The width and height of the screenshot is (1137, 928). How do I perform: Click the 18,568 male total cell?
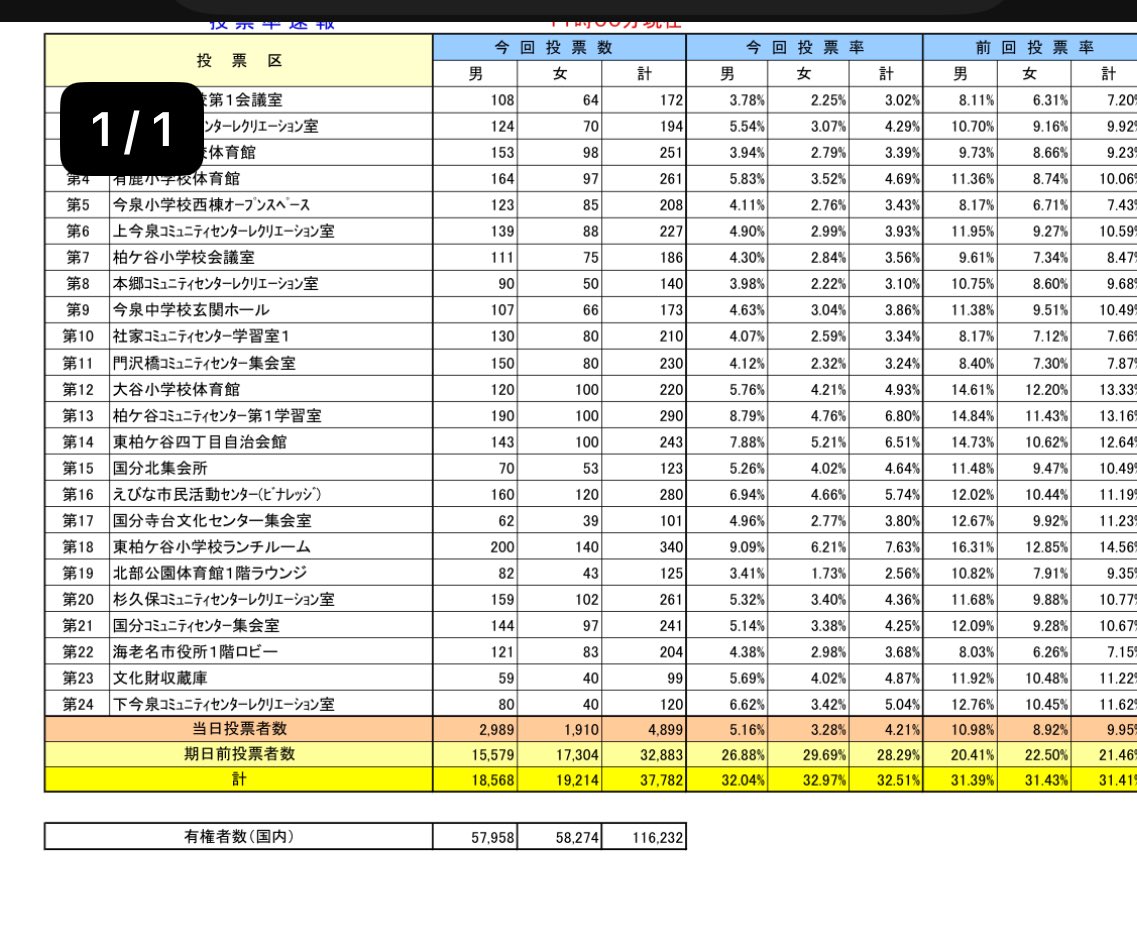point(476,779)
